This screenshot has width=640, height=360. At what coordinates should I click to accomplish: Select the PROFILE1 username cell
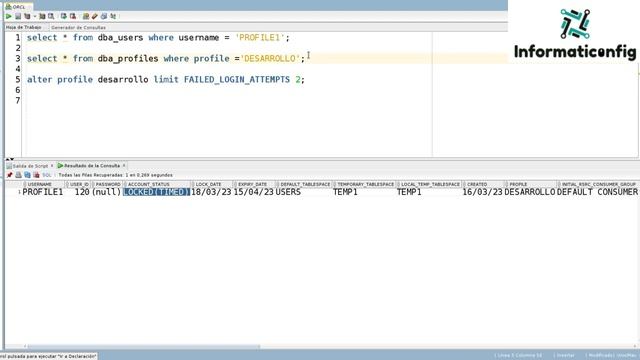pos(43,192)
